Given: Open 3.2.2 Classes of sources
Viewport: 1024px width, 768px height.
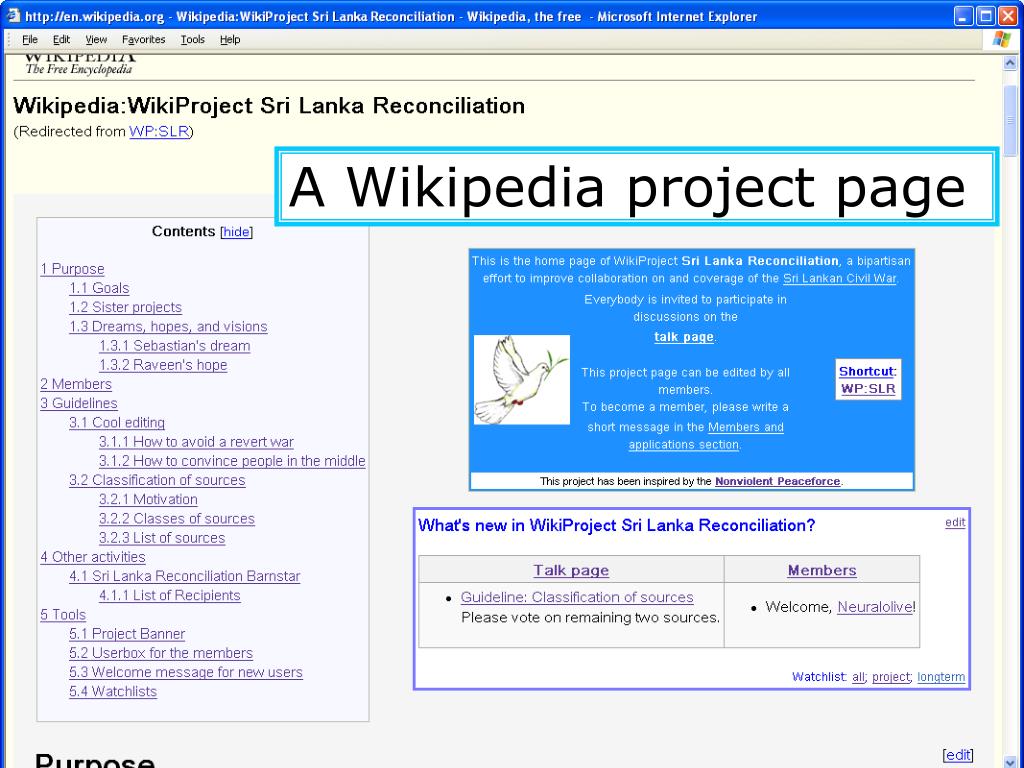Looking at the screenshot, I should pyautogui.click(x=177, y=519).
